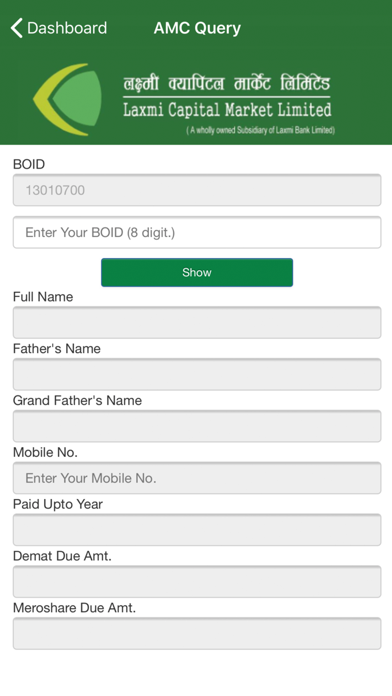
Task: Select the Full Name field
Action: coord(197,322)
